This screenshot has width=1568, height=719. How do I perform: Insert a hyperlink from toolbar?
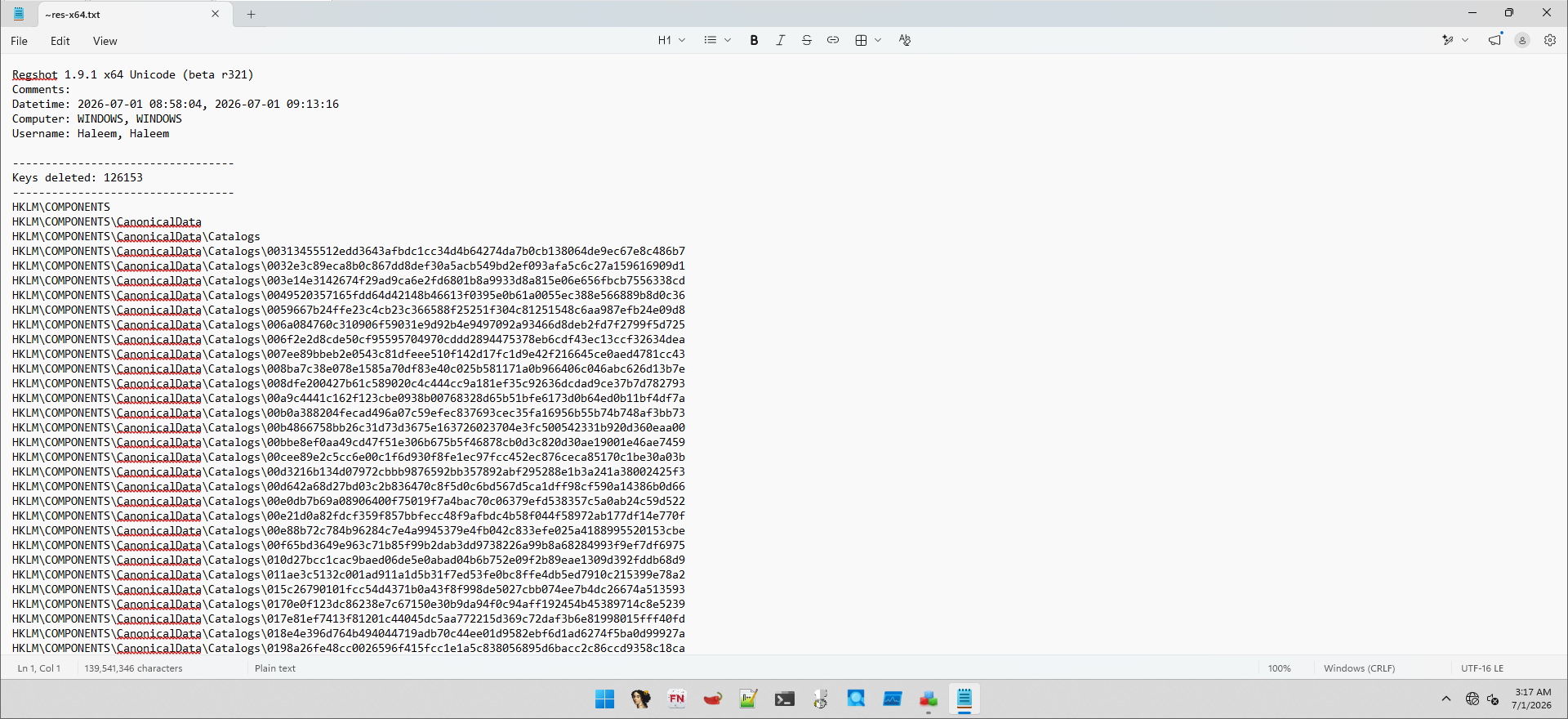tap(832, 40)
